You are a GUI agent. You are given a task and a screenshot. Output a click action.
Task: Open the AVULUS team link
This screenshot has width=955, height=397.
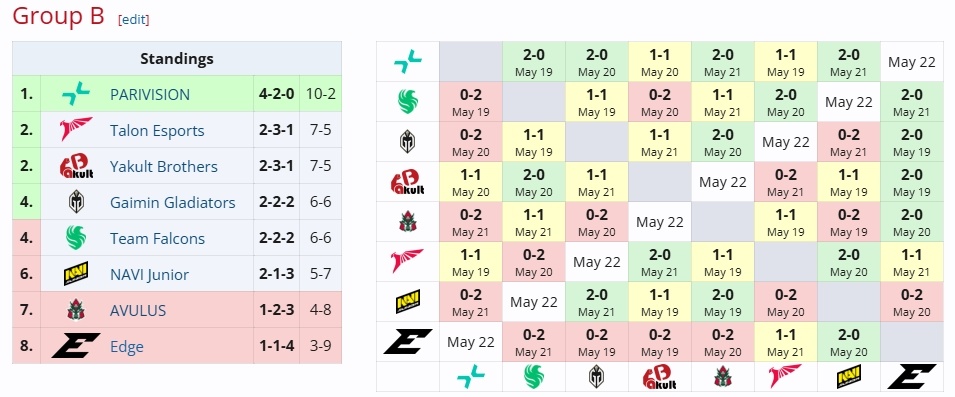(x=138, y=311)
